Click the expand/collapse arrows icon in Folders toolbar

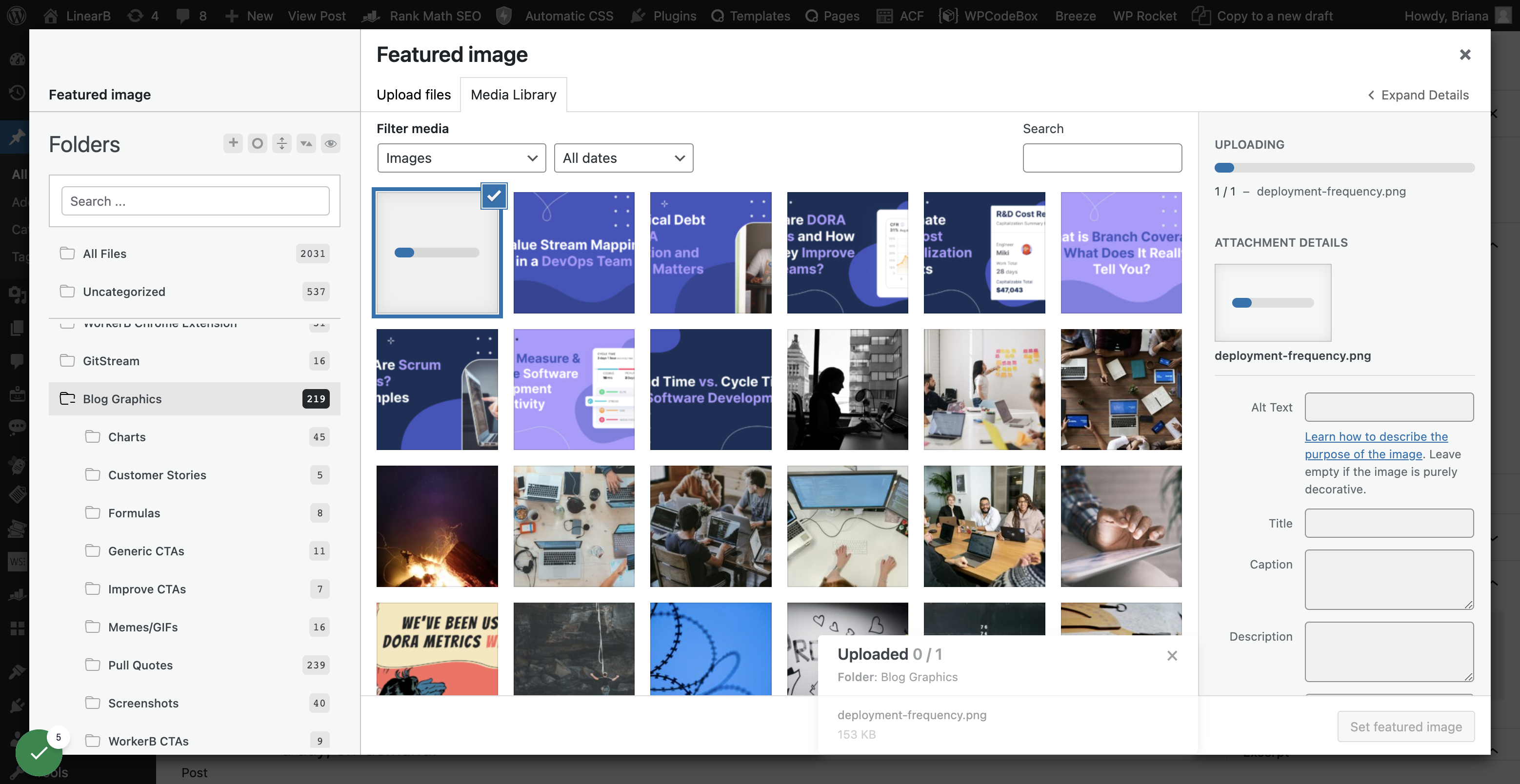pyautogui.click(x=282, y=143)
